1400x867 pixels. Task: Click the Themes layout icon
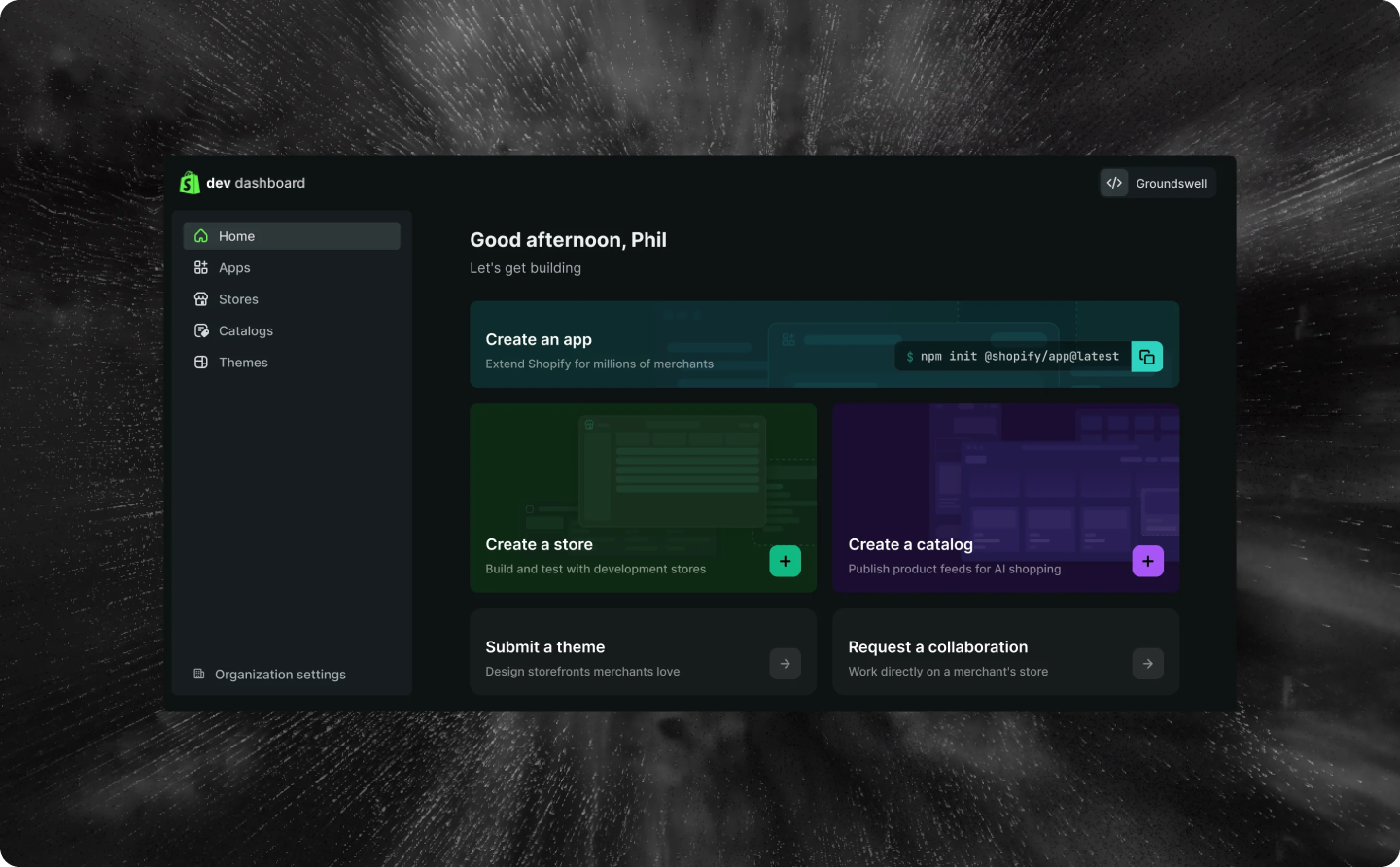tap(201, 363)
